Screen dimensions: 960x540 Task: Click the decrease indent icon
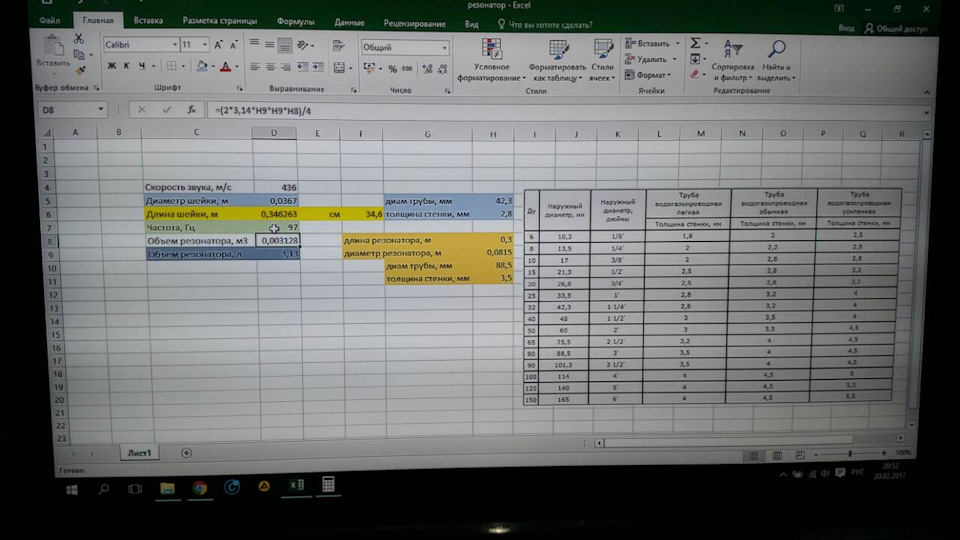coord(302,67)
